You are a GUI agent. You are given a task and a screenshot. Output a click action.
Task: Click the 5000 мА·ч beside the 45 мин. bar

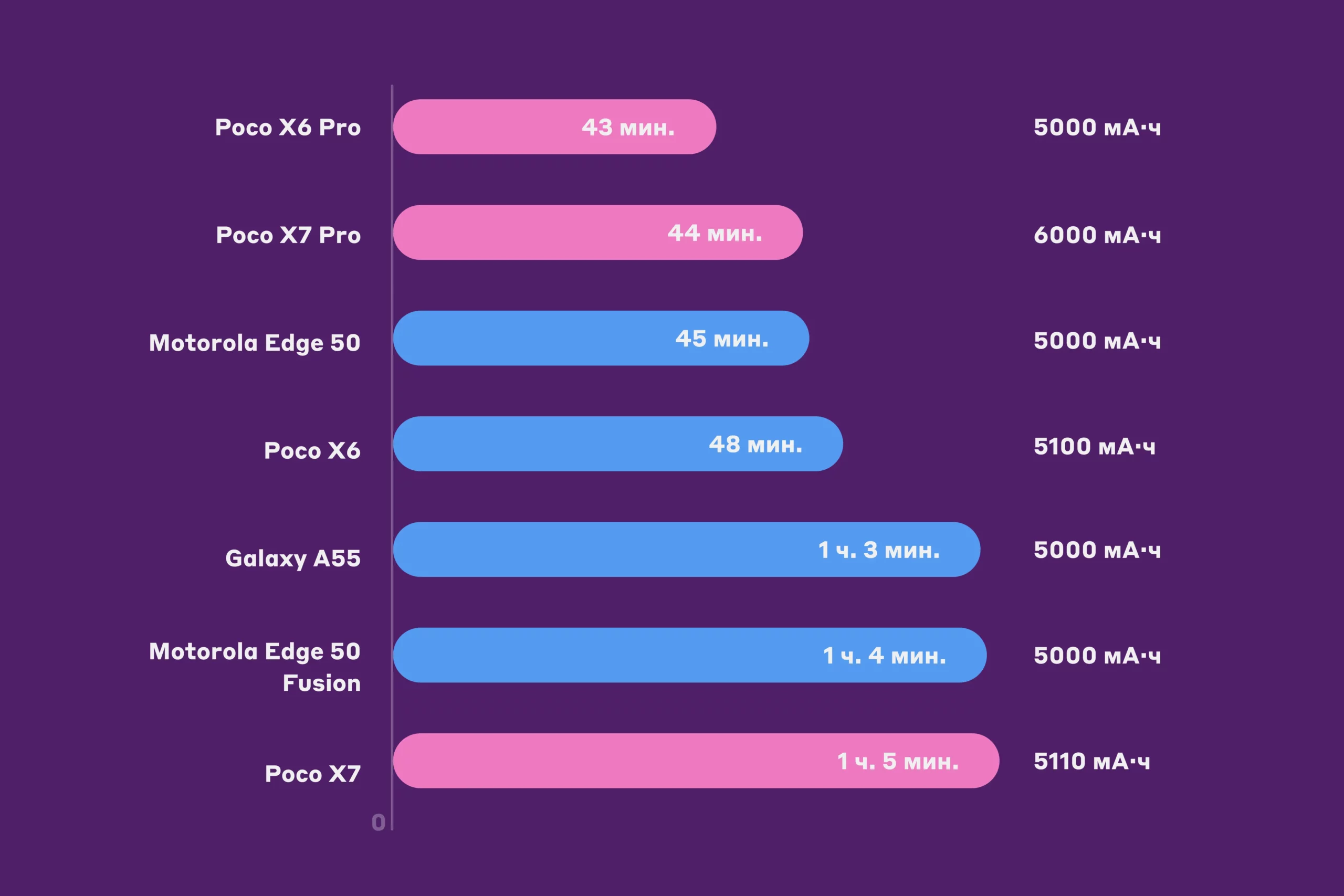(x=1097, y=341)
